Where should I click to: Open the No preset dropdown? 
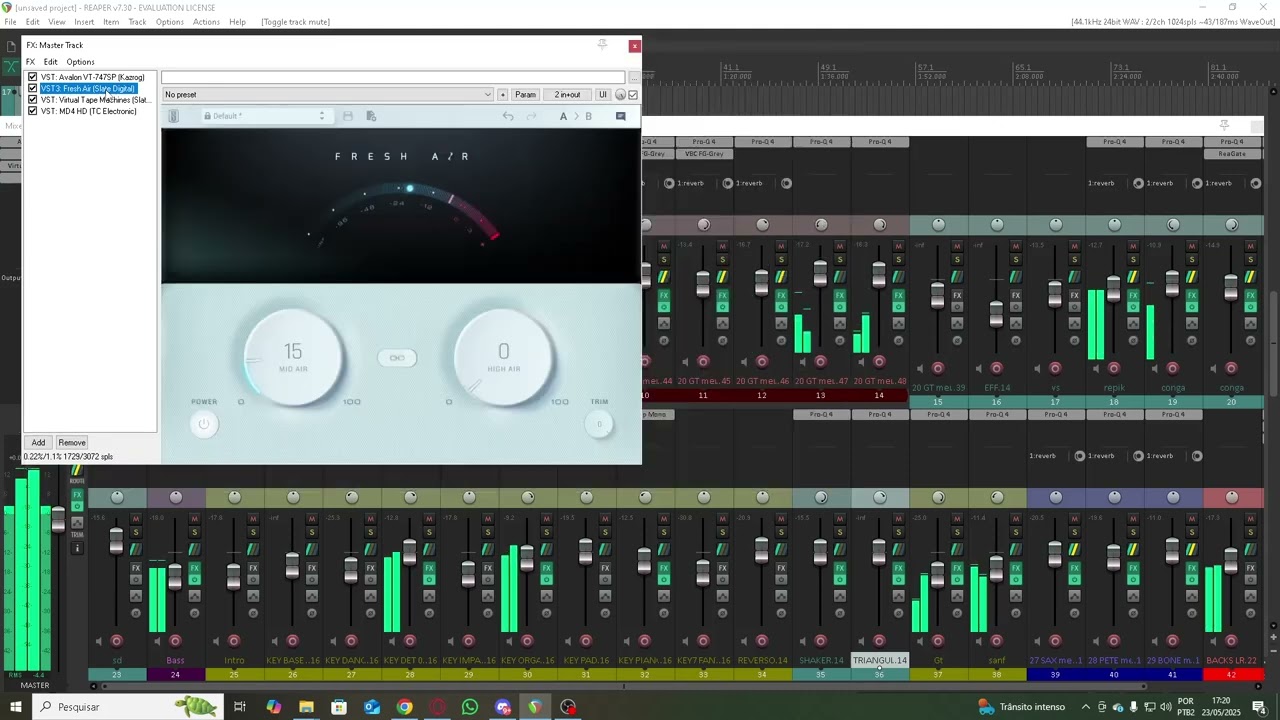[328, 95]
